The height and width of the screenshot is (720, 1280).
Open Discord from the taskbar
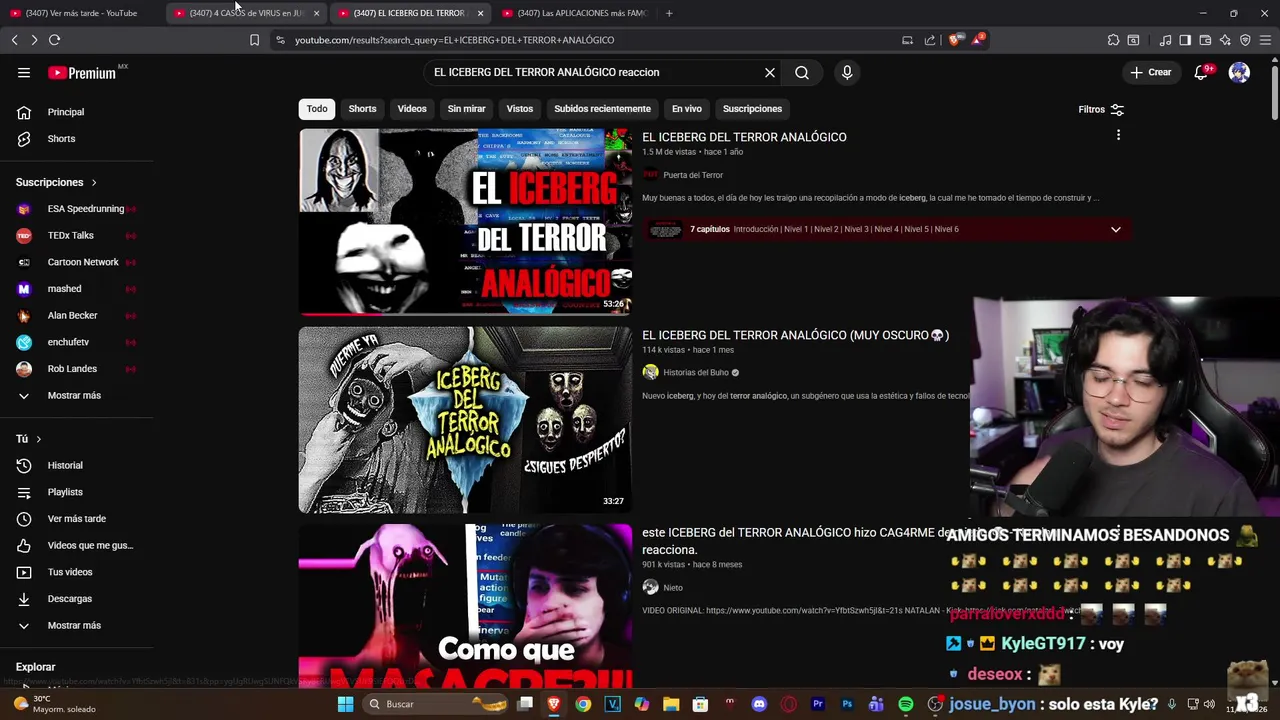(x=759, y=704)
